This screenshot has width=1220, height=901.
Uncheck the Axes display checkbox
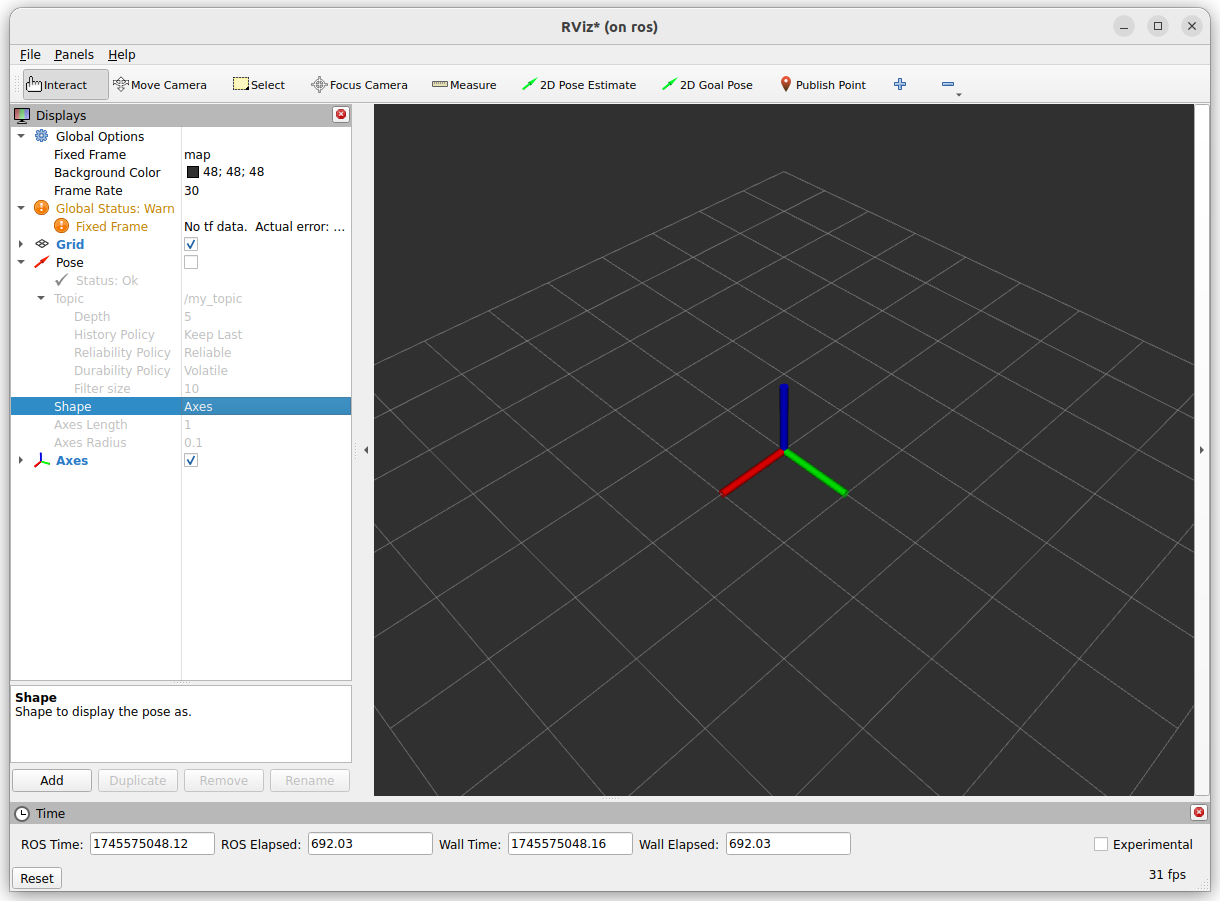(x=191, y=460)
